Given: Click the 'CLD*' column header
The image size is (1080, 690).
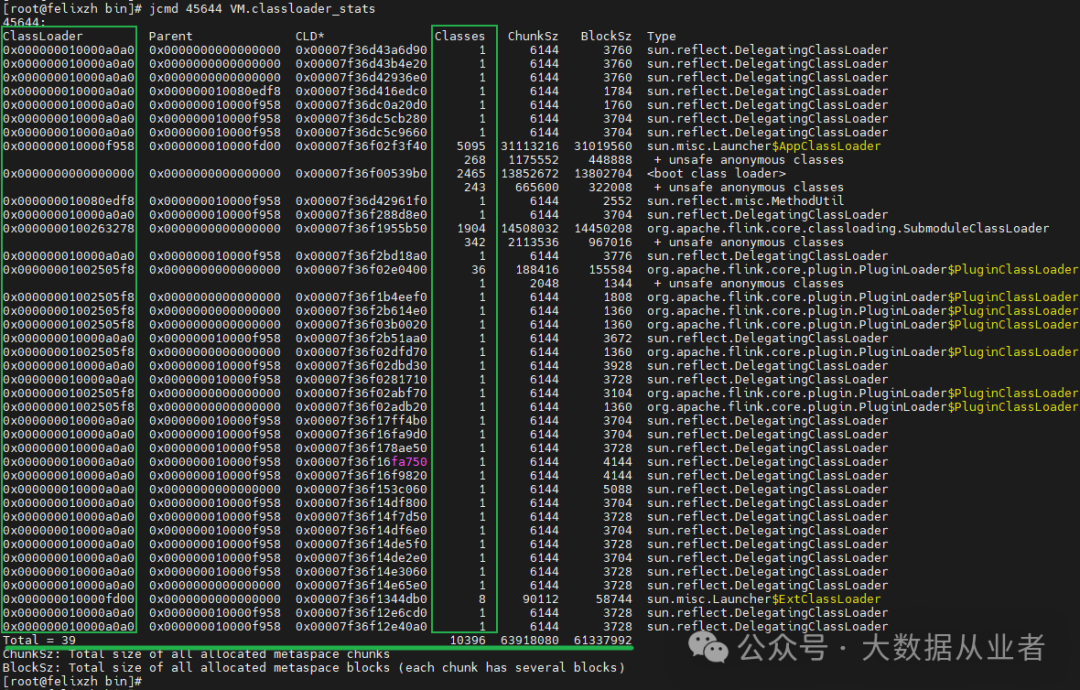Looking at the screenshot, I should pyautogui.click(x=310, y=36).
